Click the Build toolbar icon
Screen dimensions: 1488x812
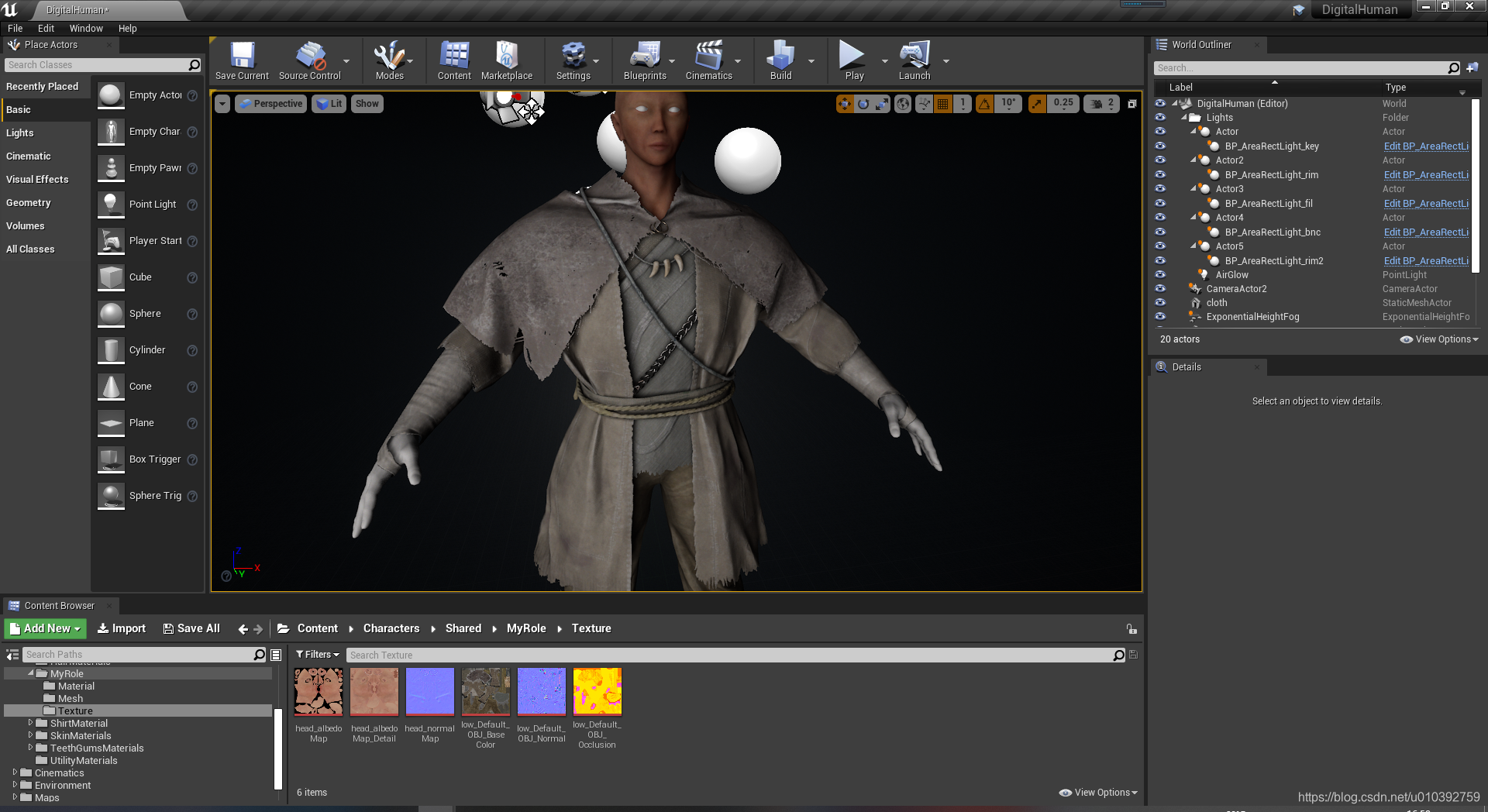780,56
